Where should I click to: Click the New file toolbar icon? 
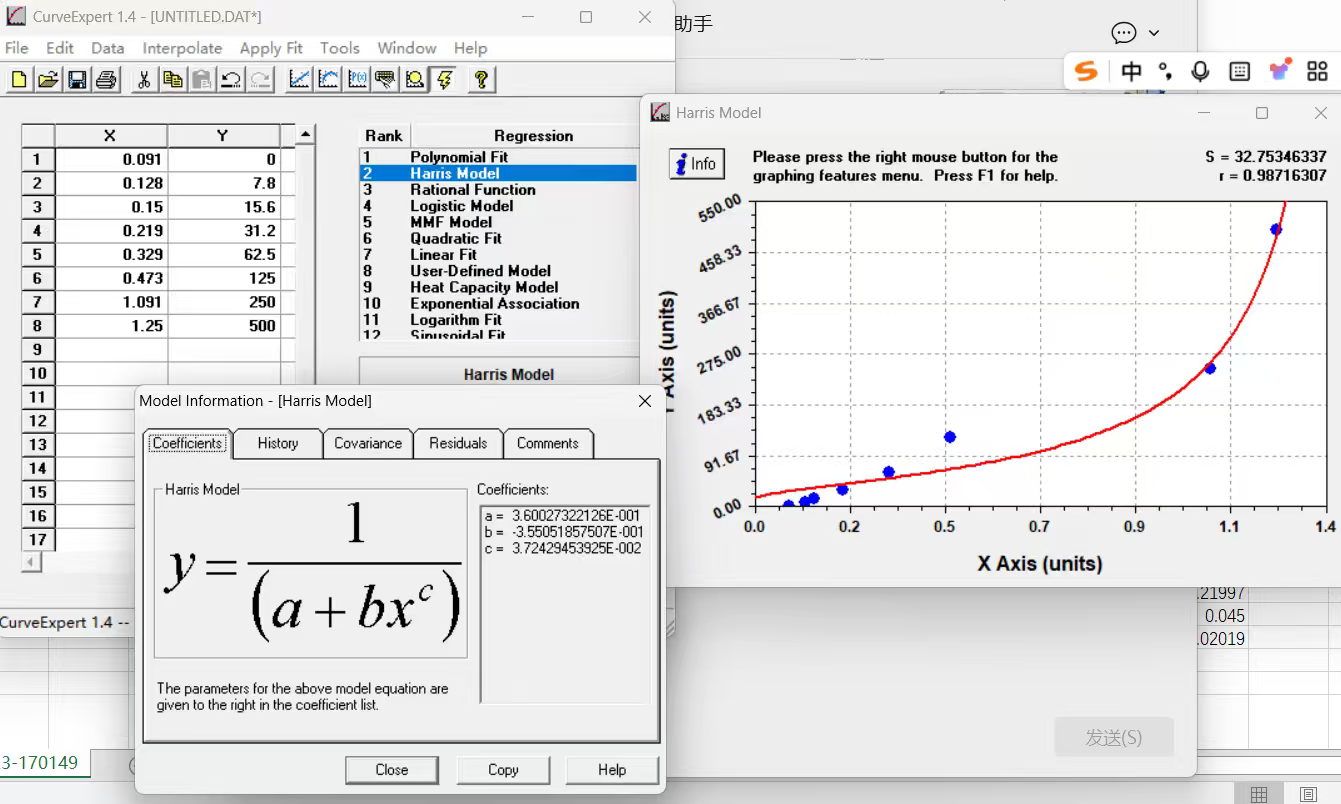tap(19, 80)
